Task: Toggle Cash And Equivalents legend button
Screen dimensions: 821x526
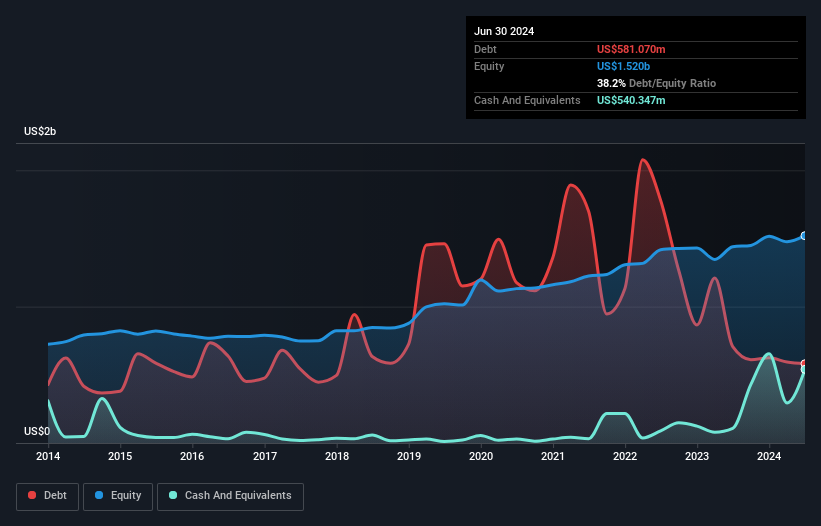Action: [x=230, y=496]
